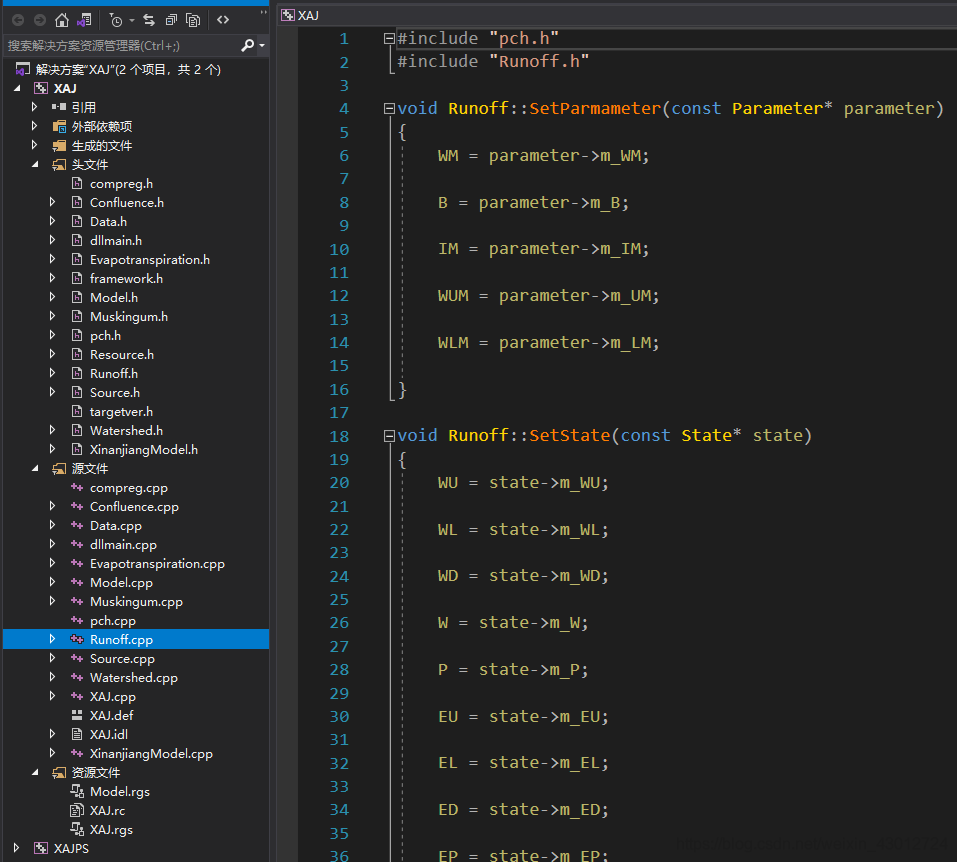
Task: Collapse the SetState function code block
Action: coord(389,436)
